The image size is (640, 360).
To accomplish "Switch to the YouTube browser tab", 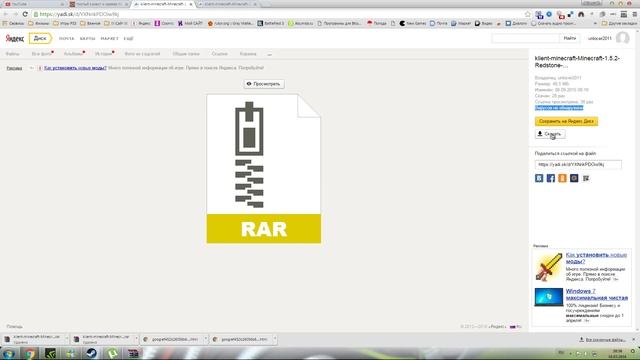I will pos(33,4).
